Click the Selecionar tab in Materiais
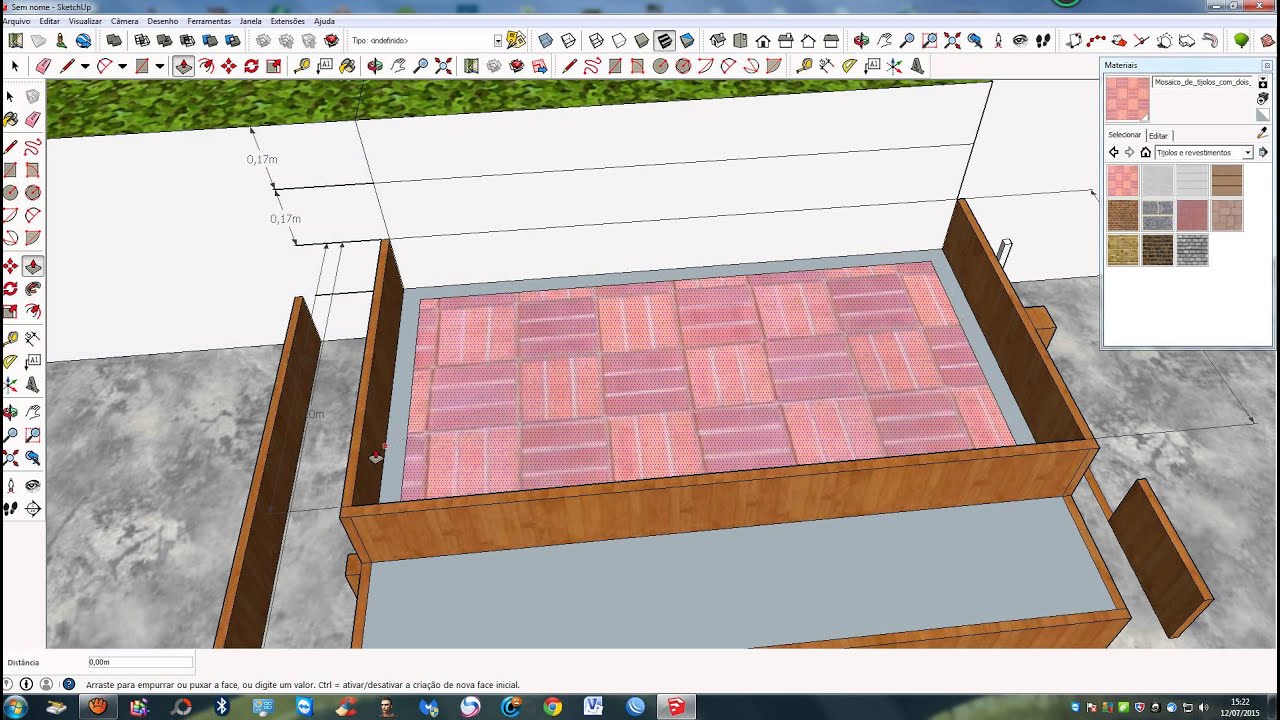Viewport: 1280px width, 720px height. tap(1124, 135)
